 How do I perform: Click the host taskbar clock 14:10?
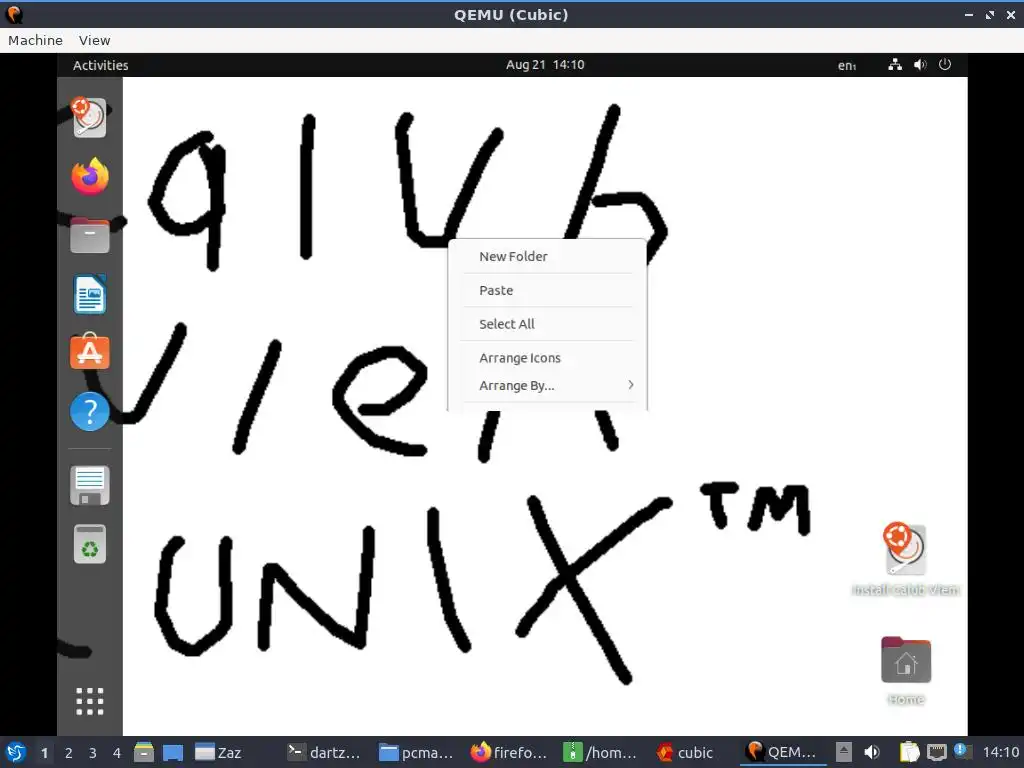(x=1000, y=752)
